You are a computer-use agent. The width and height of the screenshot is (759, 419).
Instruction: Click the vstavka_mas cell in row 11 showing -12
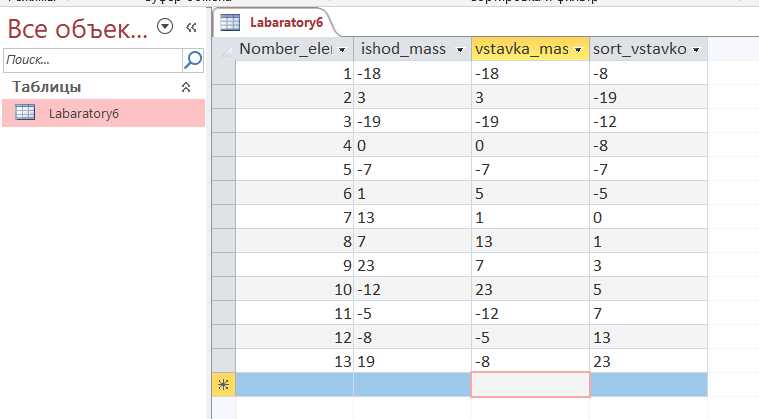point(531,313)
